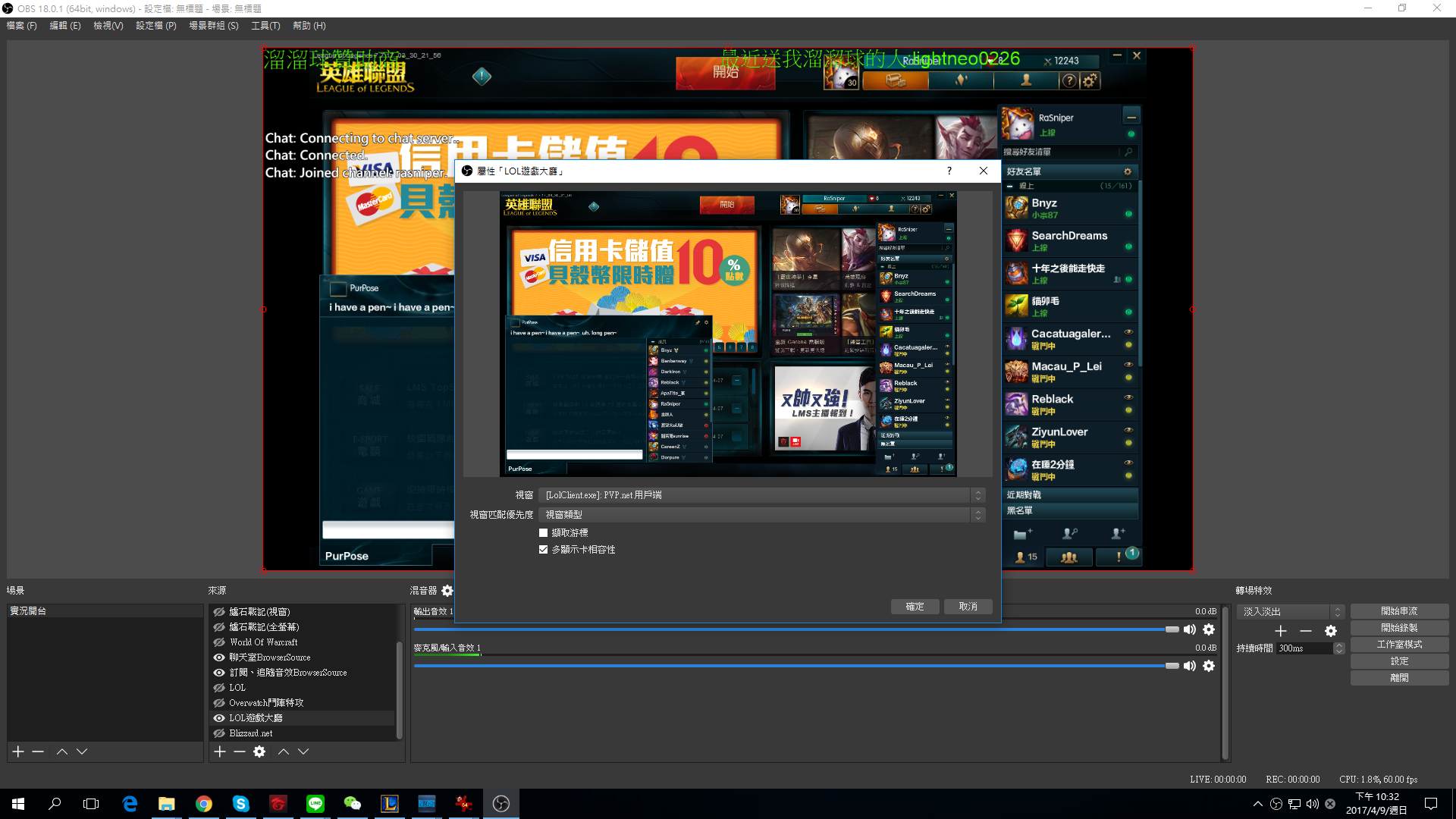Click 開始錄製 to start recording
Viewport: 1456px width, 819px height.
(x=1399, y=628)
